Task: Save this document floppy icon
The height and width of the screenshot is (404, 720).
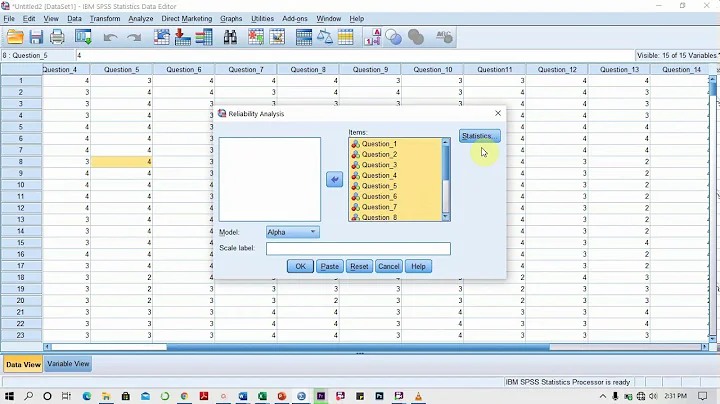Action: coord(36,37)
